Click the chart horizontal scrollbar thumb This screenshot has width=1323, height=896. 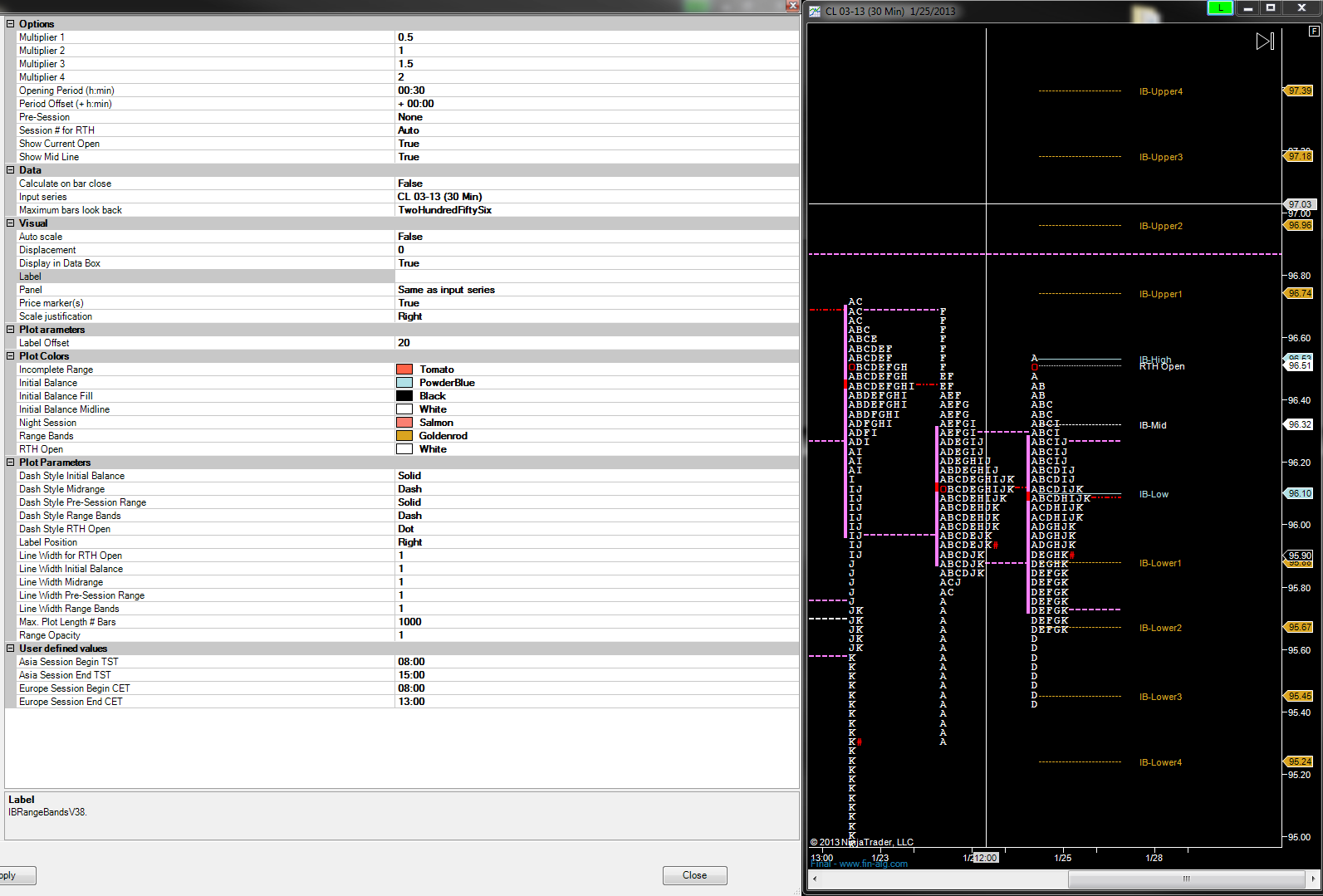pyautogui.click(x=1186, y=878)
